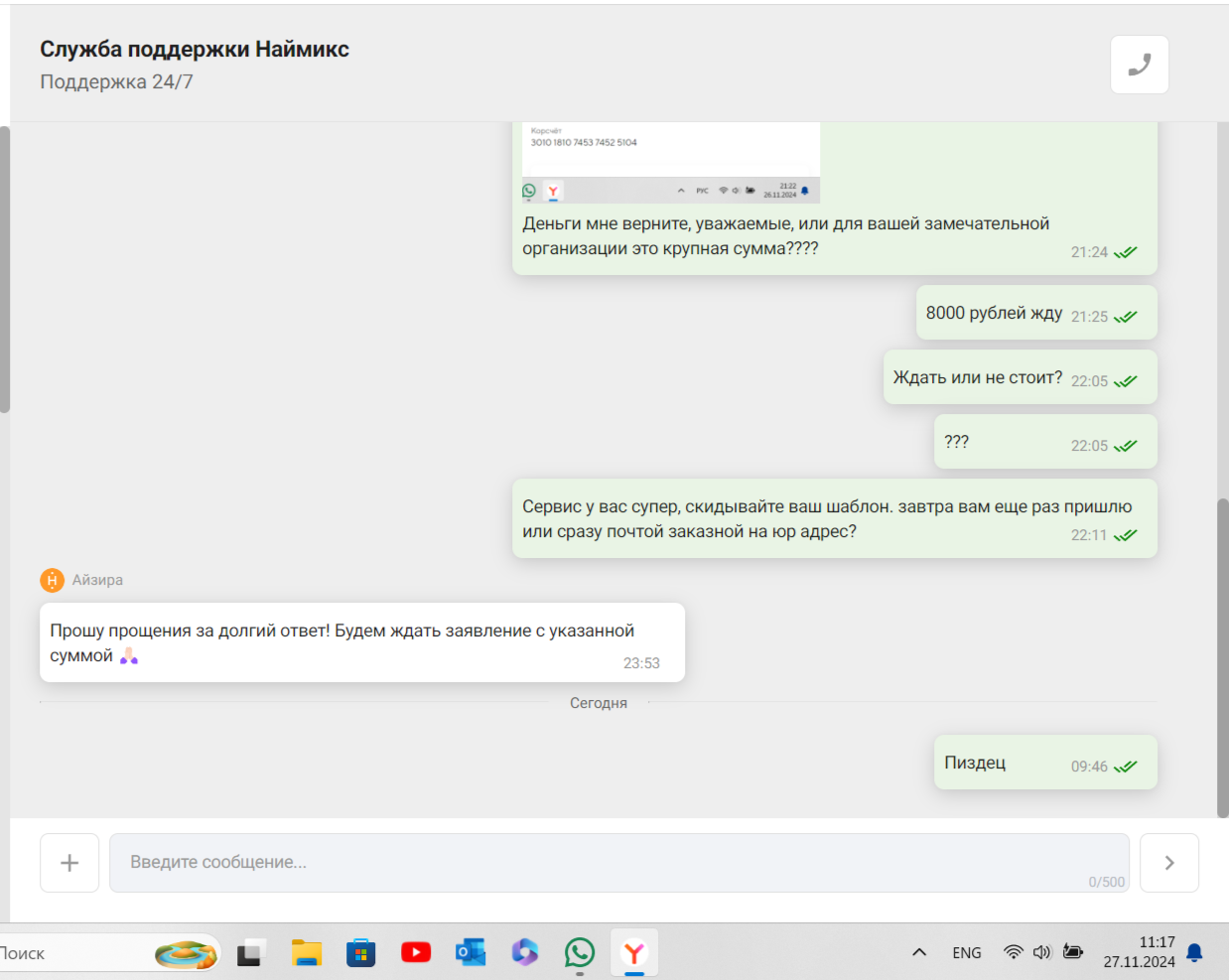Call support with the phone icon button
1229x980 pixels.
pyautogui.click(x=1139, y=65)
